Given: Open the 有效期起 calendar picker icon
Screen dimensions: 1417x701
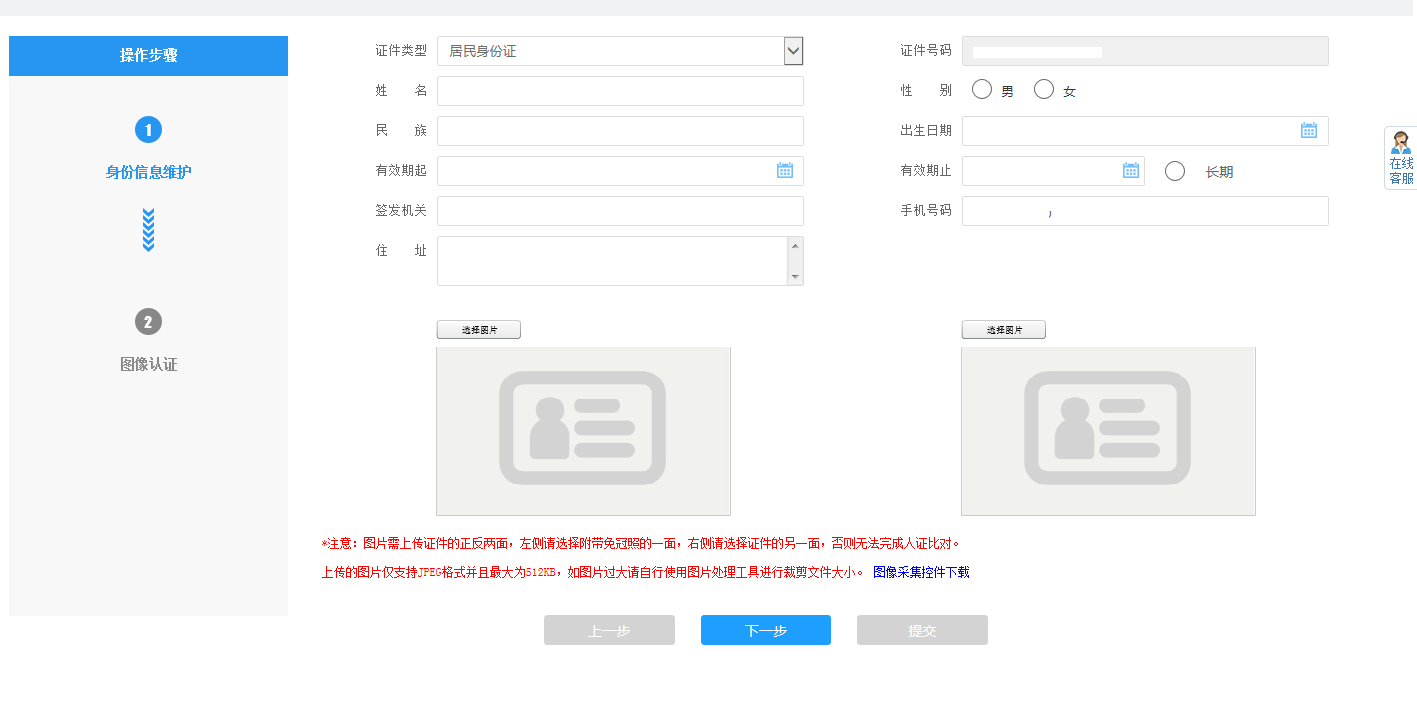Looking at the screenshot, I should (x=785, y=171).
